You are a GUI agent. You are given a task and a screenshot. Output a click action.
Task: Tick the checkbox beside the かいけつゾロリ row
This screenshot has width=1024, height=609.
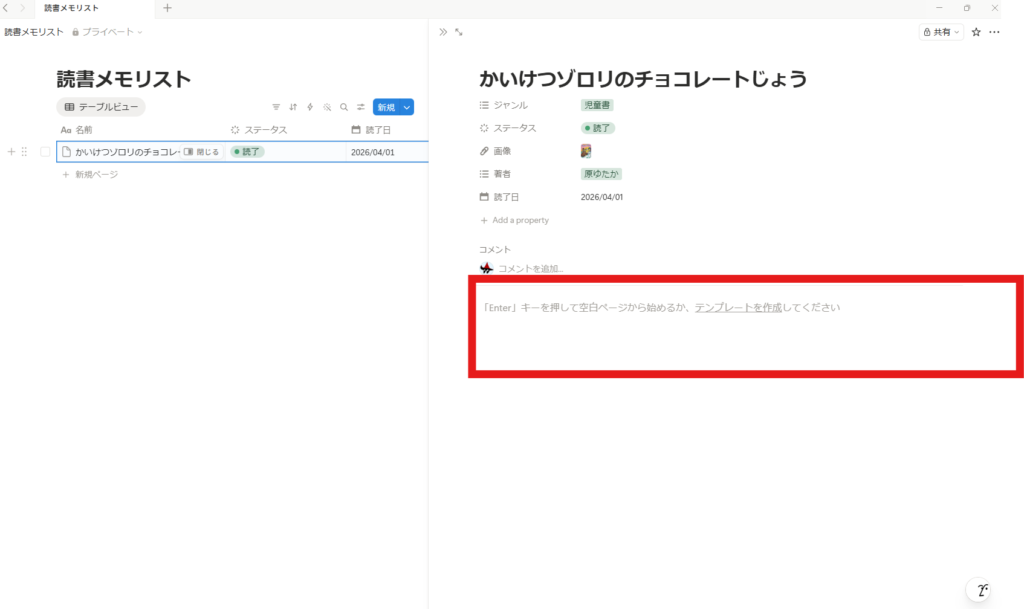(45, 152)
